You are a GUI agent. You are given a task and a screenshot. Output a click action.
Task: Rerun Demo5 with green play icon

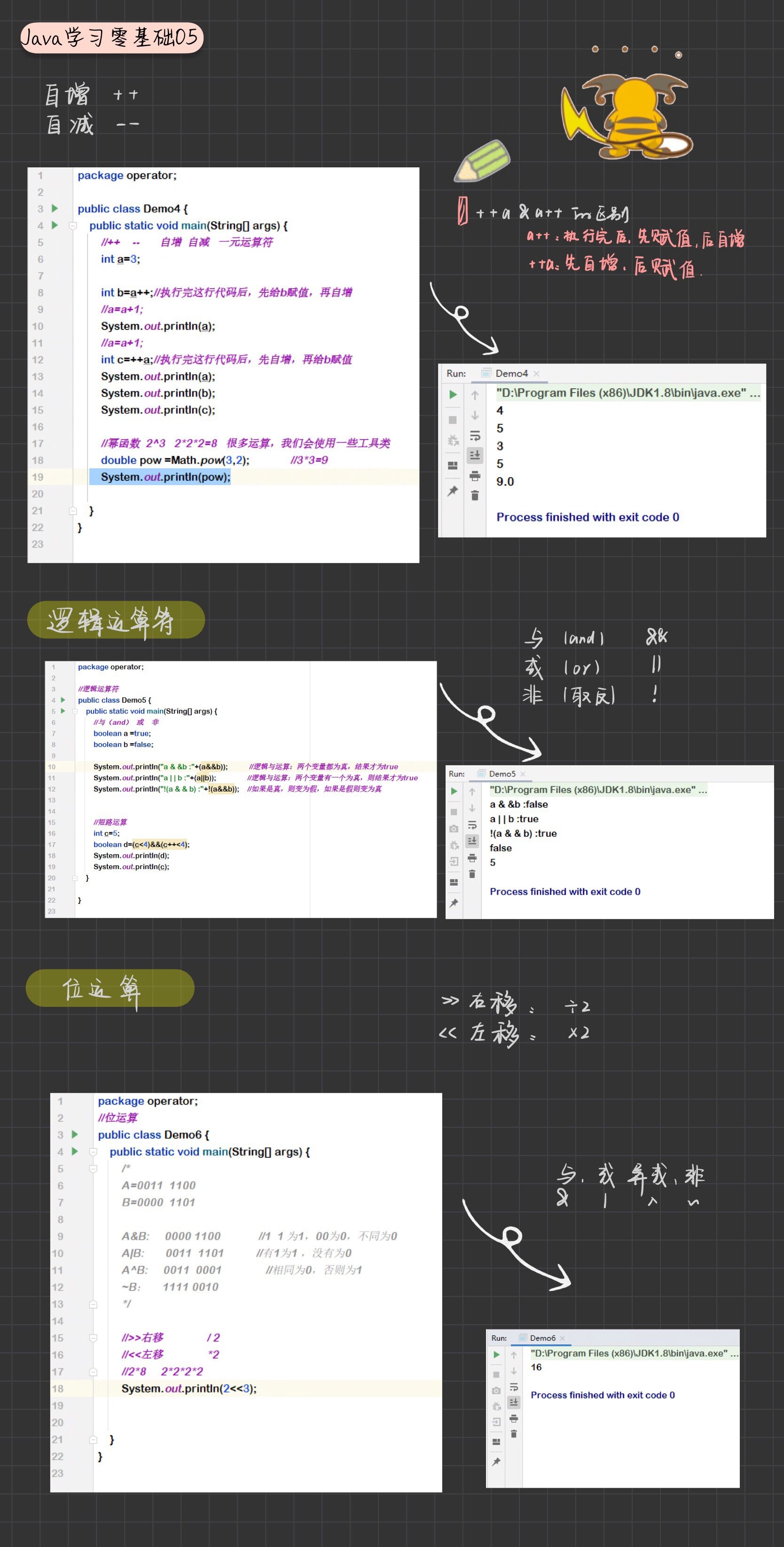click(x=454, y=792)
